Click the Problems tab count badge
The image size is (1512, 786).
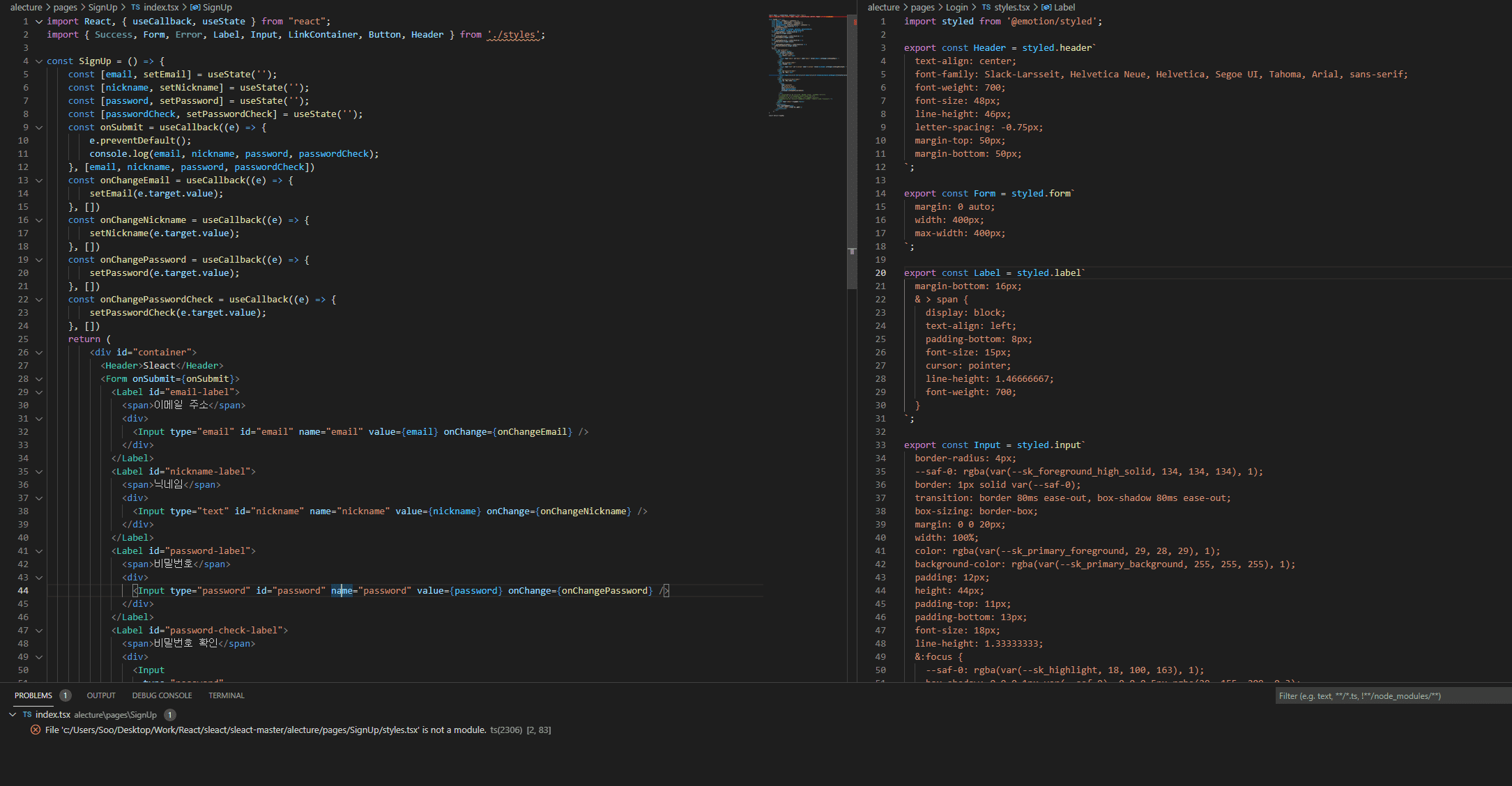pos(65,695)
